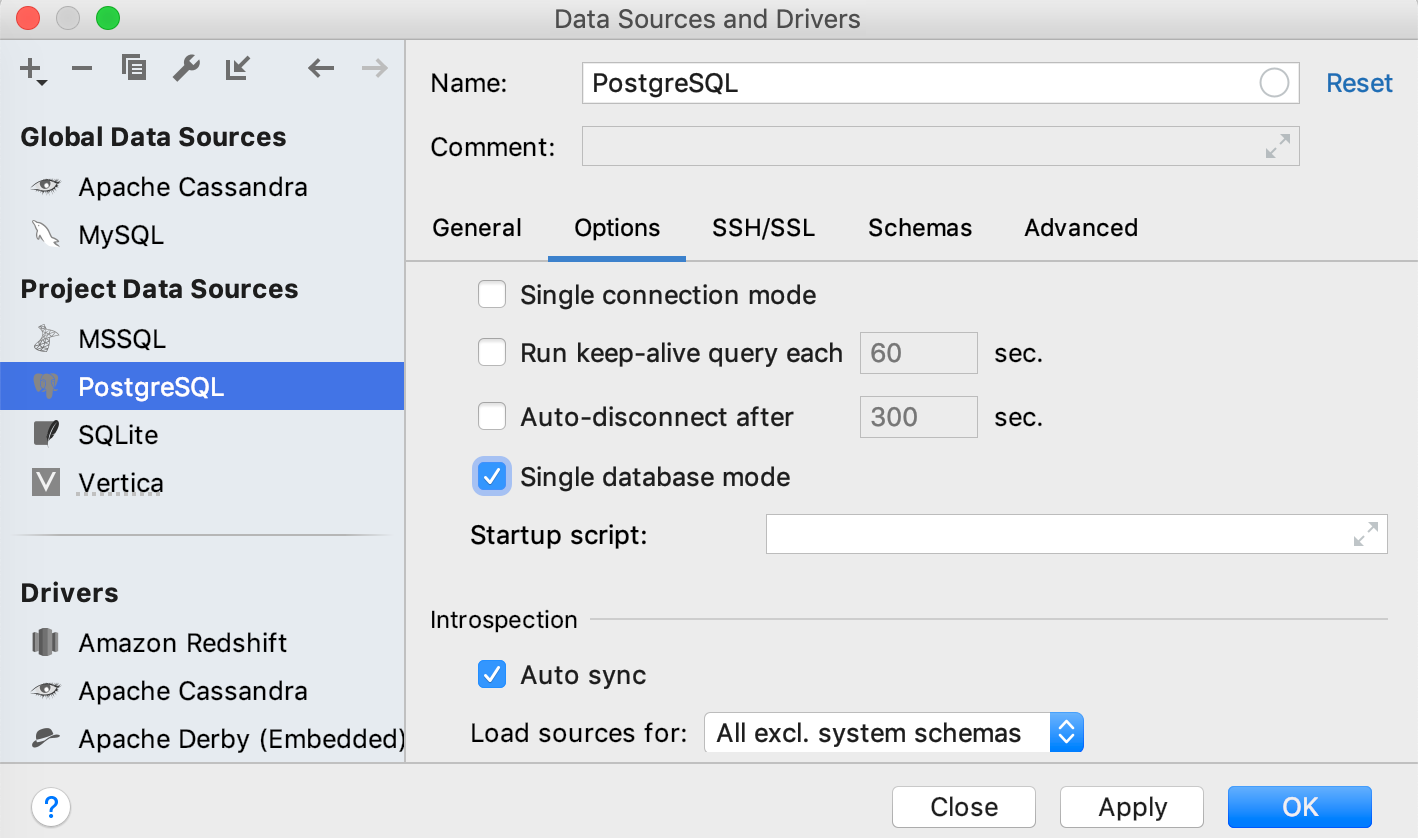Select the MSSQL data source
1418x838 pixels.
tap(202, 339)
